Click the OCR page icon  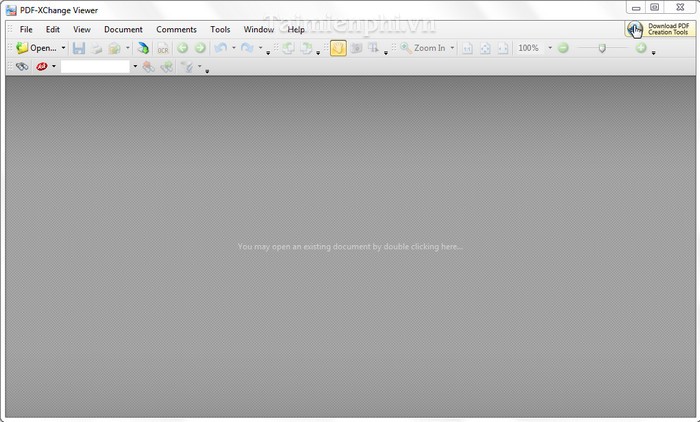(x=163, y=48)
